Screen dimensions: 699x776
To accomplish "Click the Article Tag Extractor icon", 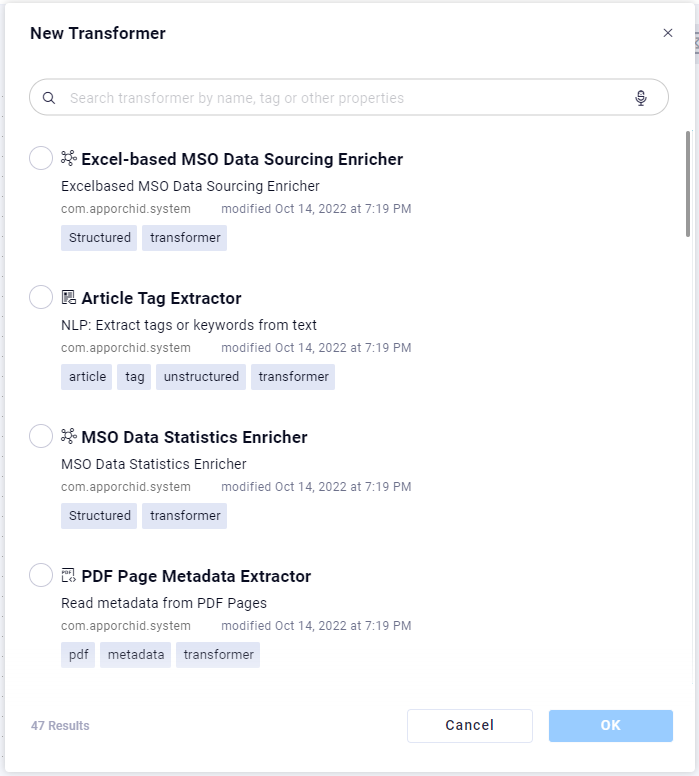I will pos(69,297).
